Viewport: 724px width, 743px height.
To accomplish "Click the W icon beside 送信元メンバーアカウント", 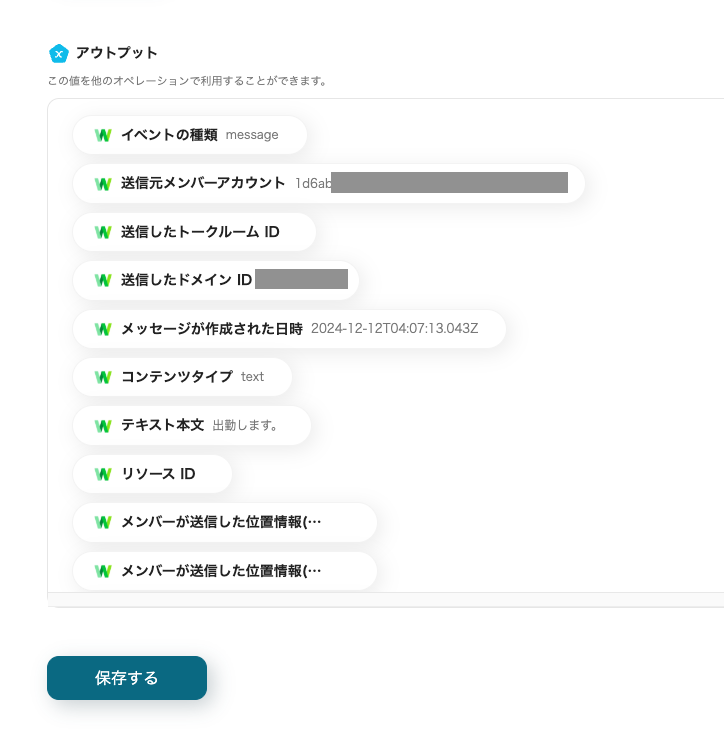I will tap(102, 183).
